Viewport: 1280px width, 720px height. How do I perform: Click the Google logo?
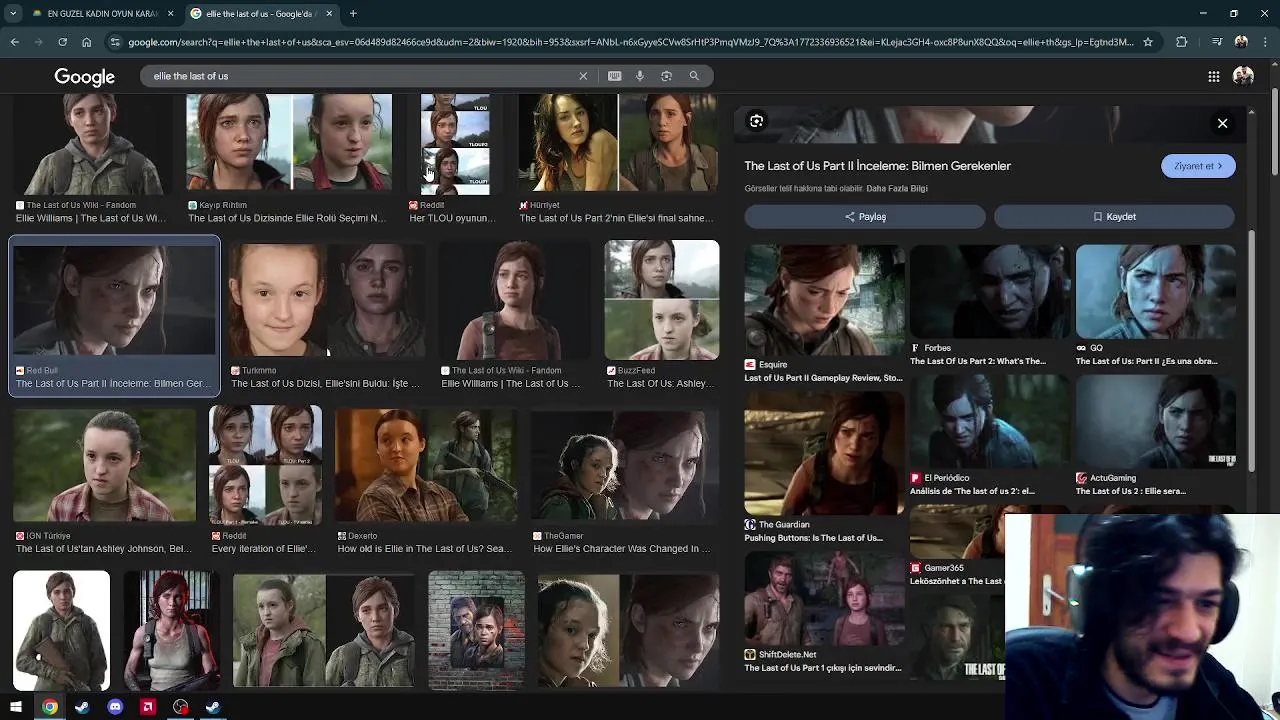[85, 77]
